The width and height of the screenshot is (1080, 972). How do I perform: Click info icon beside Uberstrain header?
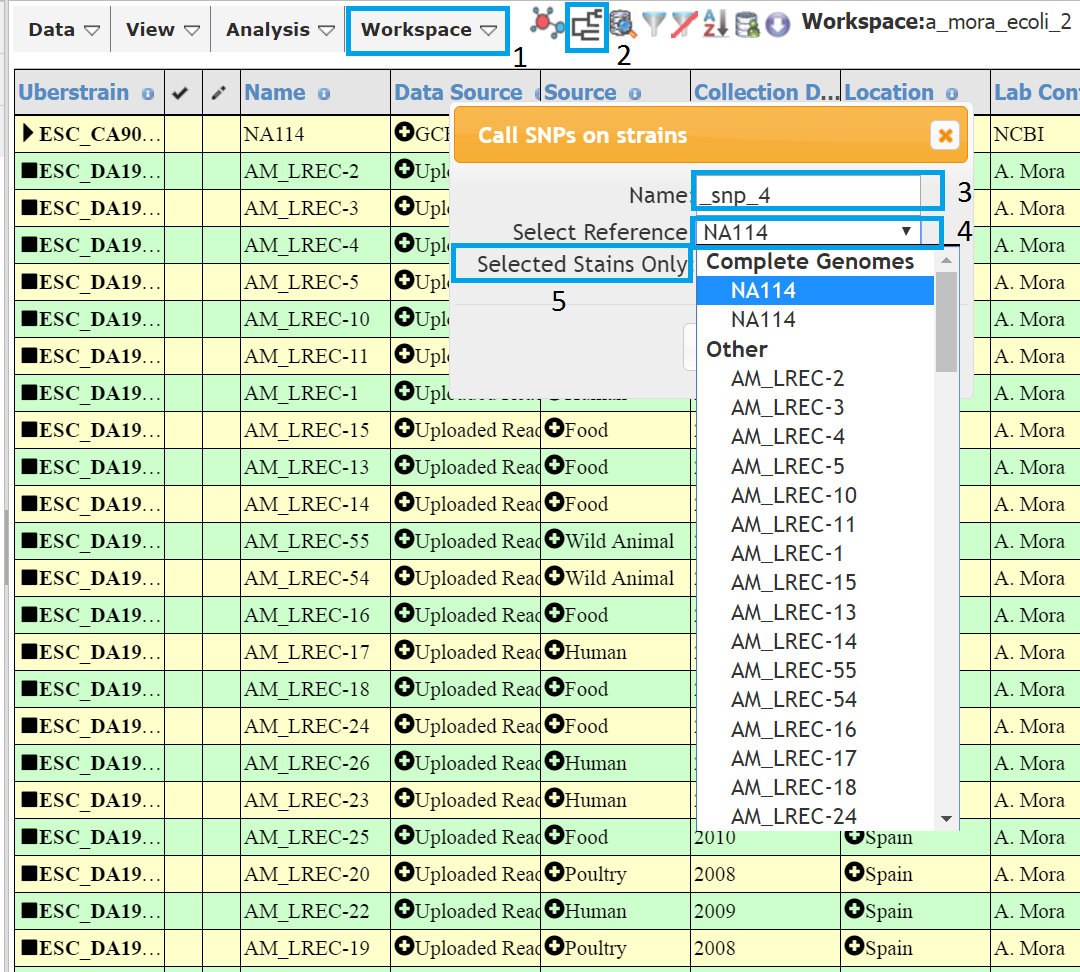coord(147,94)
